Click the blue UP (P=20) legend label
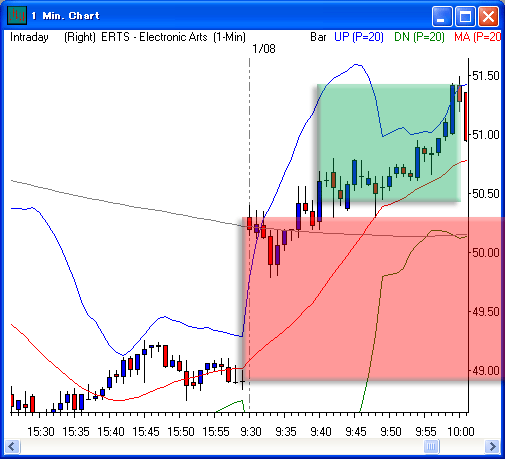505x459 pixels. pyautogui.click(x=359, y=37)
